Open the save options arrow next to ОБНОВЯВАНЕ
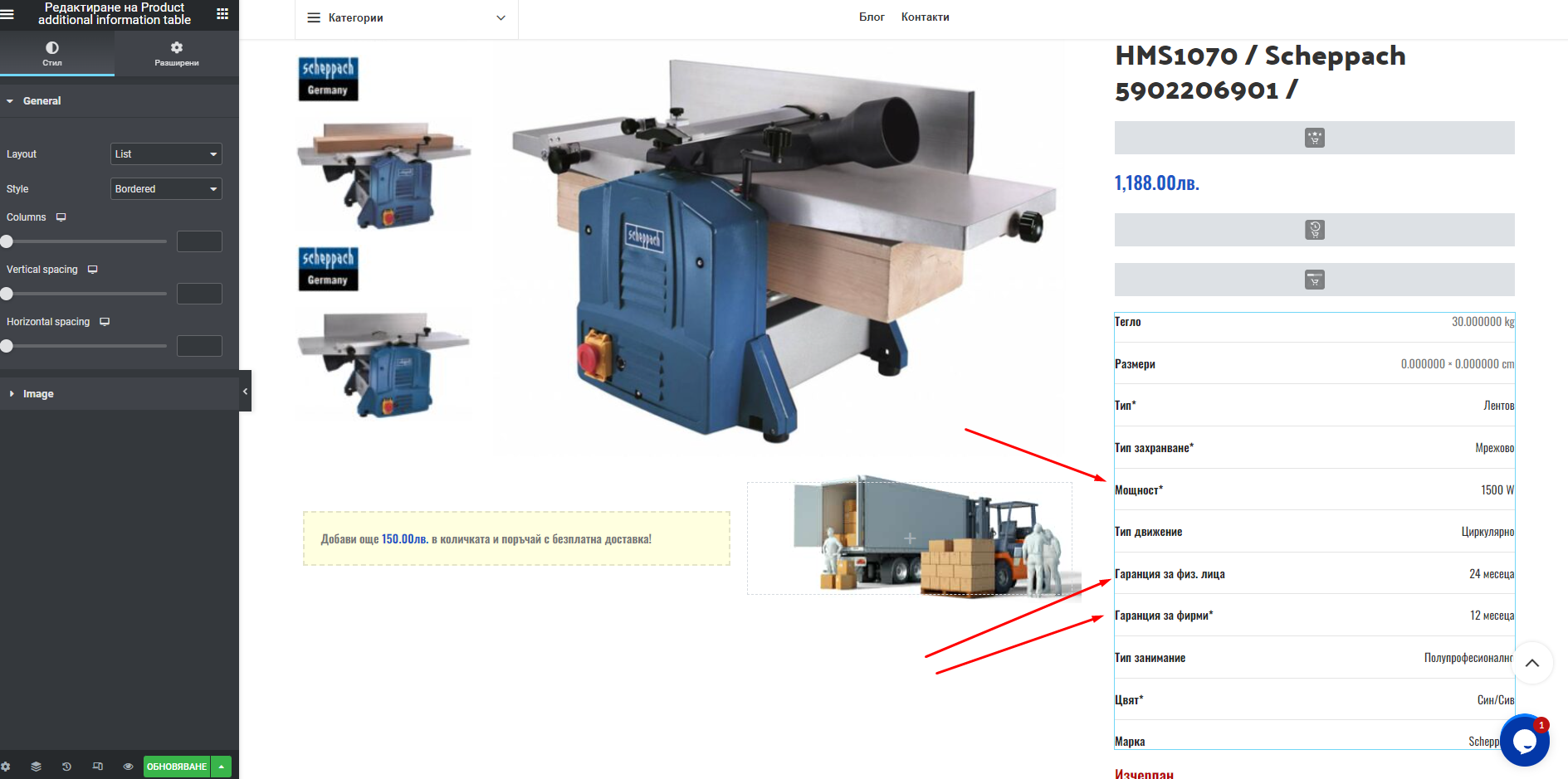This screenshot has width=1568, height=779. pos(222,767)
